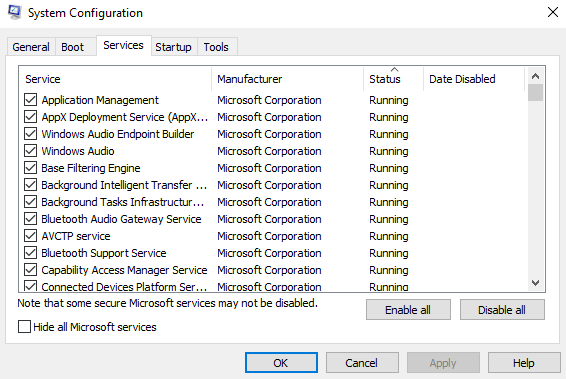Click the scroll up arrow of services list
Screen dimensions: 566x379
[x=535, y=76]
